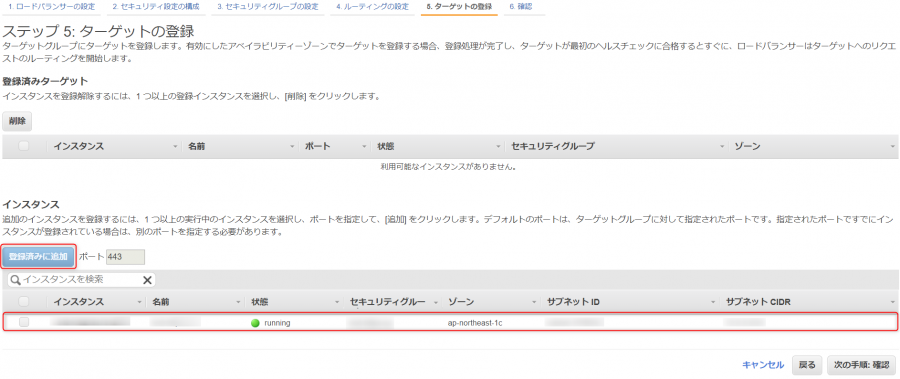Toggle select-all checkbox in the インスタンス table header

(24, 301)
